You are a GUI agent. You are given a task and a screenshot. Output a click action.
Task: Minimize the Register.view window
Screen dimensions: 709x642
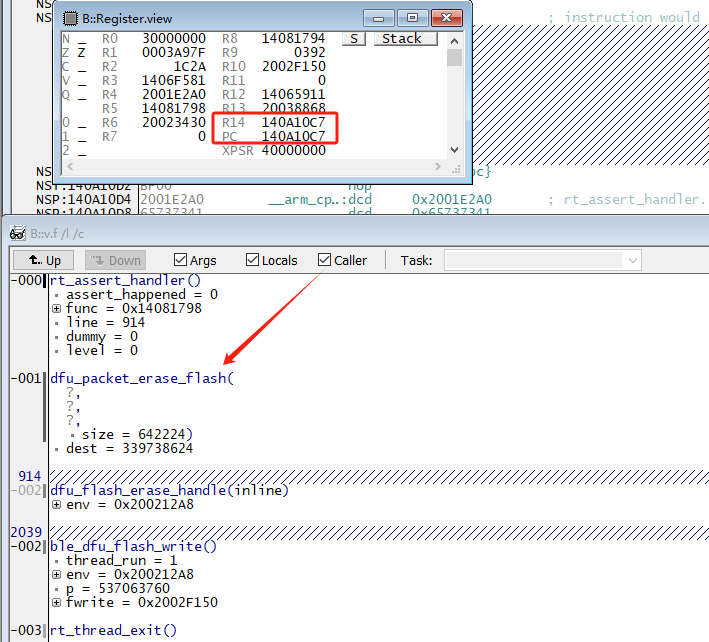[379, 18]
